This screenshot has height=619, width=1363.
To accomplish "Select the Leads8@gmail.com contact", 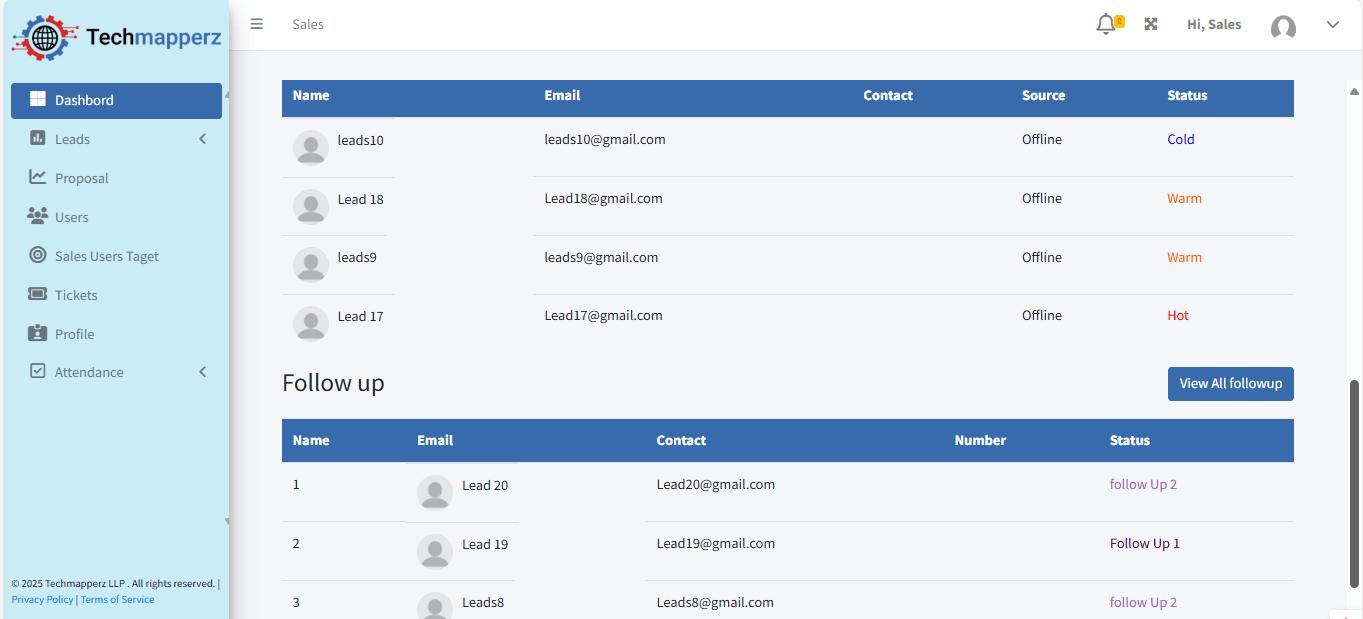I will (x=715, y=602).
